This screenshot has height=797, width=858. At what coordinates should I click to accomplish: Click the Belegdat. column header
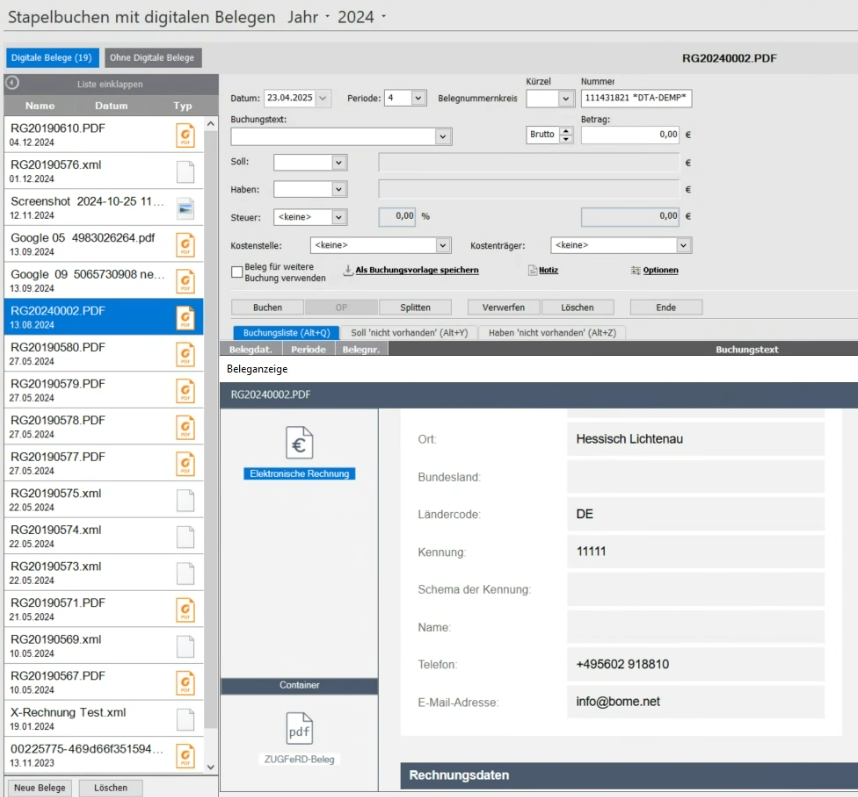point(250,349)
